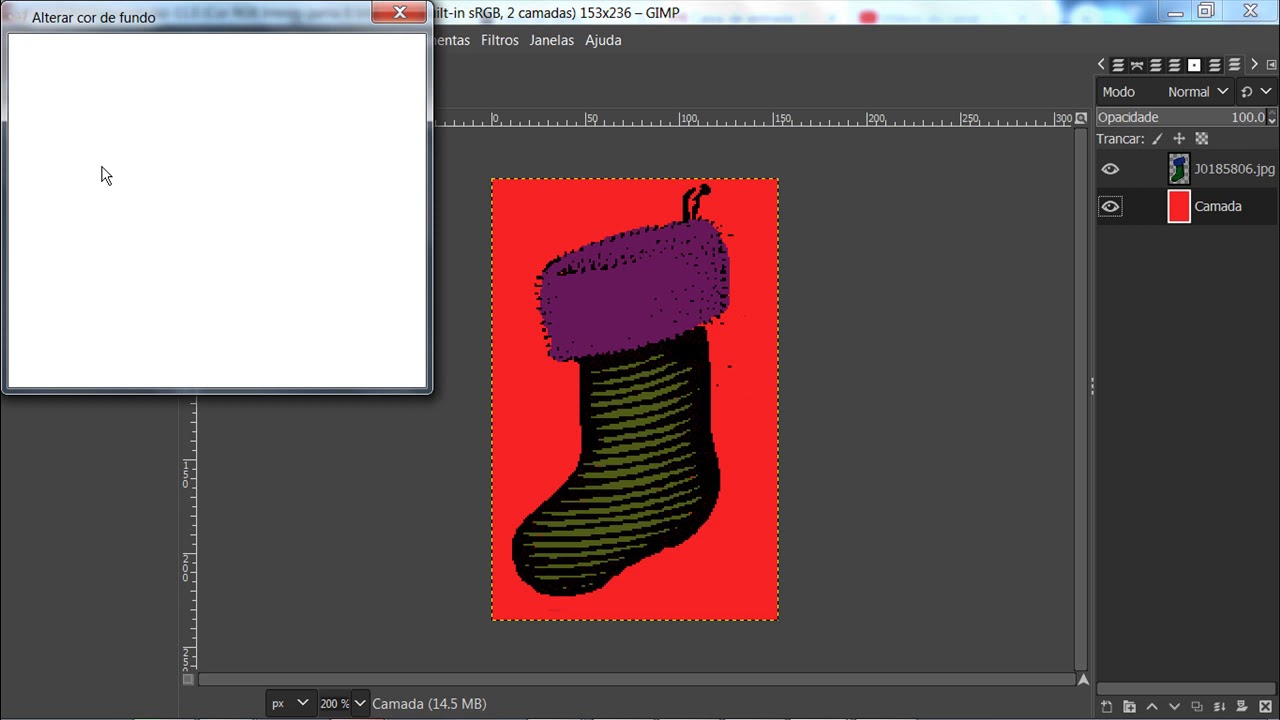The height and width of the screenshot is (720, 1280).
Task: Click the vertical canvas scrollbar
Action: point(1082,398)
